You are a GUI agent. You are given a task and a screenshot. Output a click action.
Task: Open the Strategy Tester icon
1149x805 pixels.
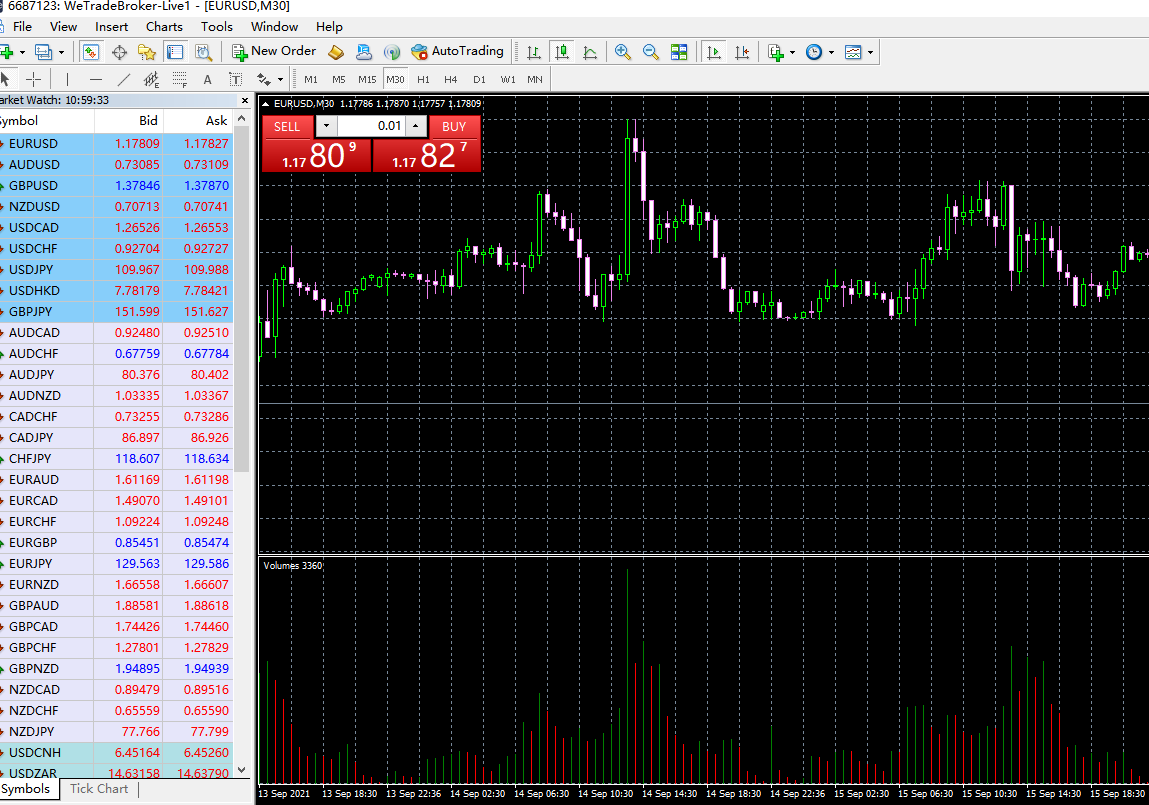point(203,52)
